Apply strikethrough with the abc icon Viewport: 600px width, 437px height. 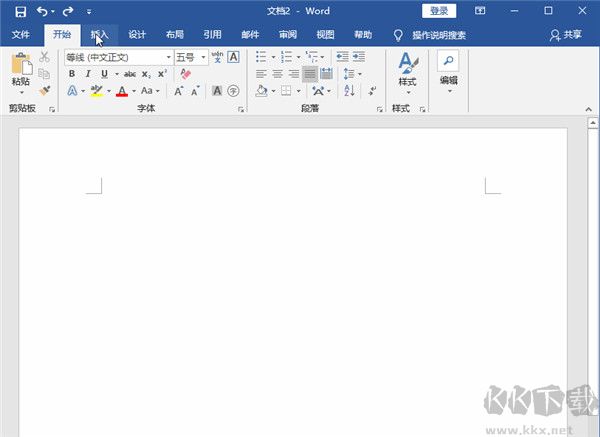coord(130,74)
